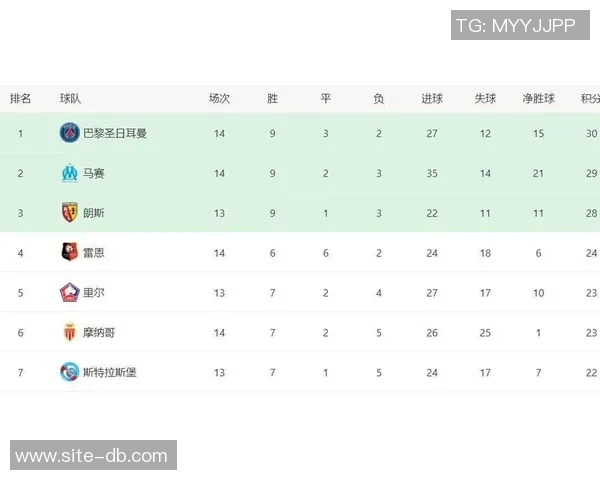This screenshot has height=480, width=600.
Task: Sort table by 进球 column header
Action: tap(432, 99)
